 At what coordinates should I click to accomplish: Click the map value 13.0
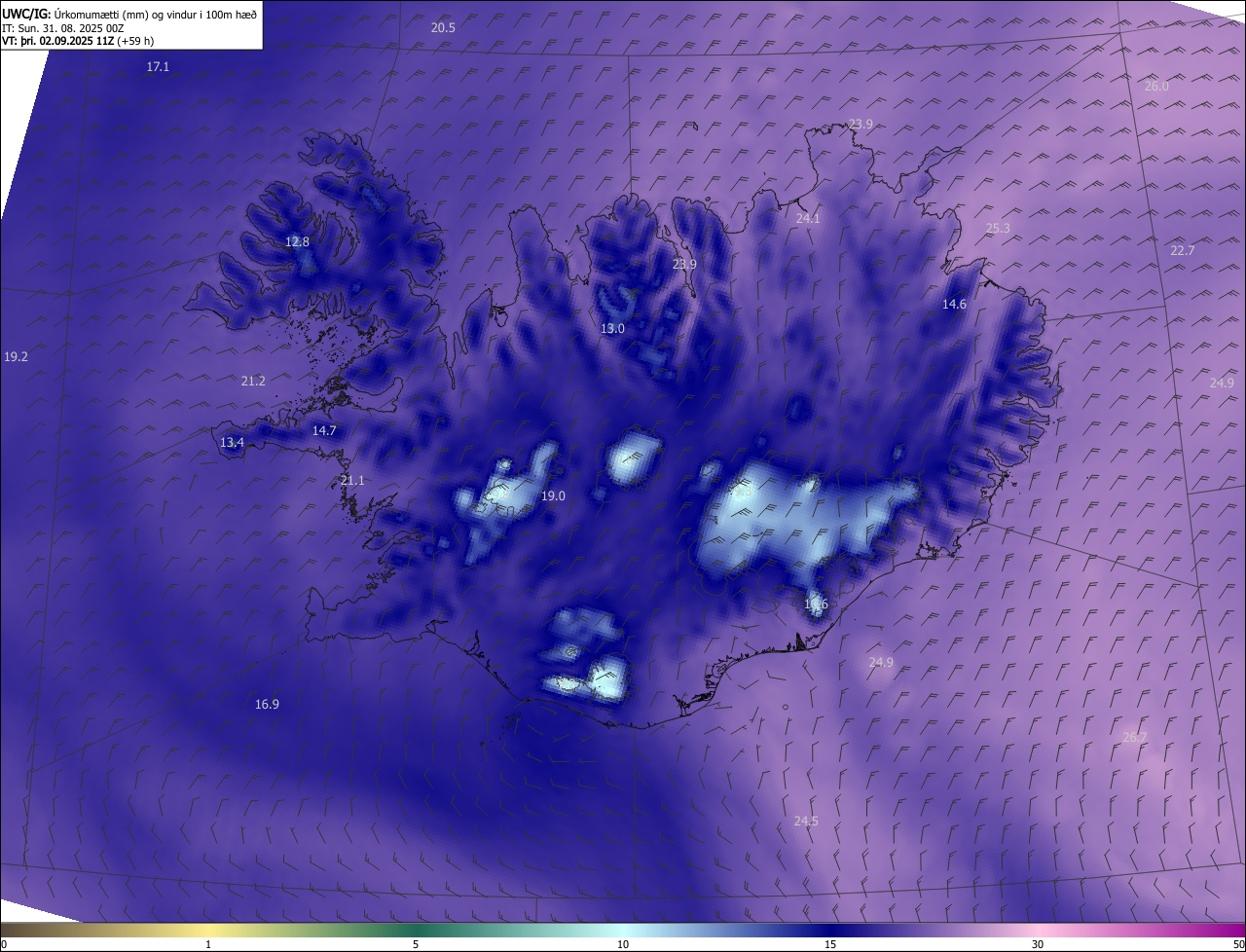612,329
